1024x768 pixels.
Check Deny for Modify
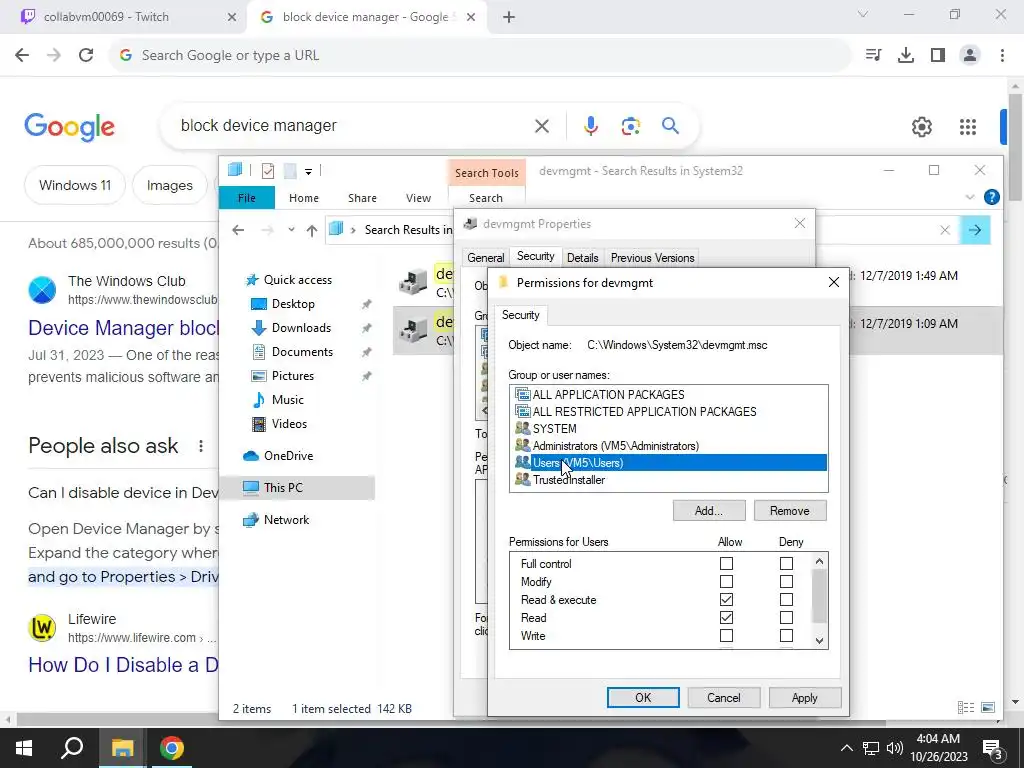click(x=786, y=581)
